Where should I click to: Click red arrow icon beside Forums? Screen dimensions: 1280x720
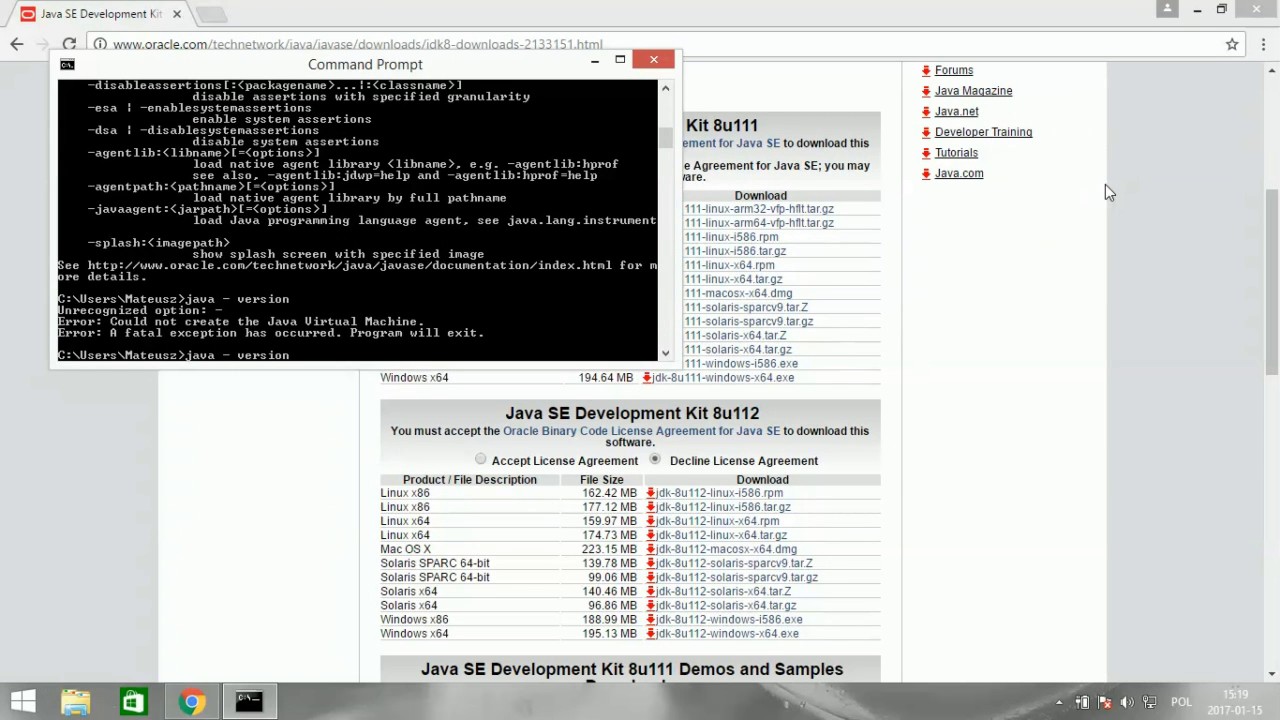tap(926, 71)
